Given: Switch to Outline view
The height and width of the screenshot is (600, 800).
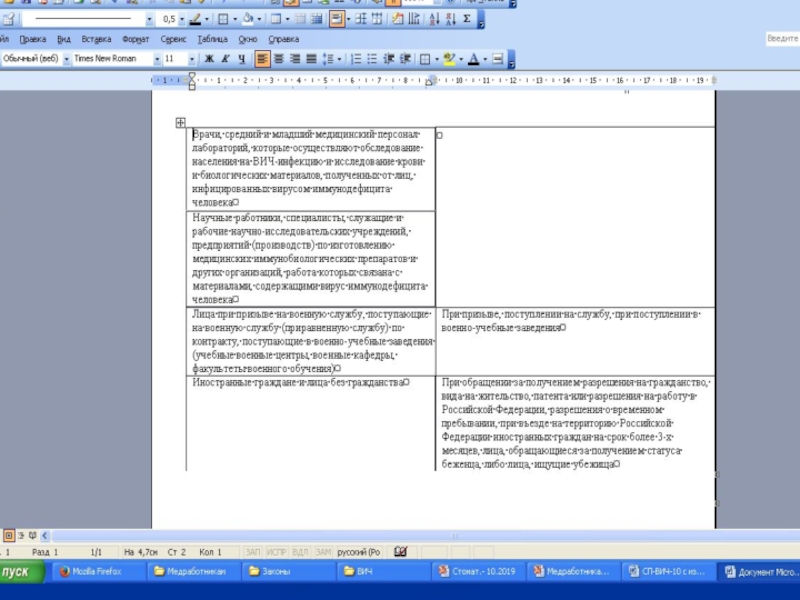Looking at the screenshot, I should [x=20, y=536].
